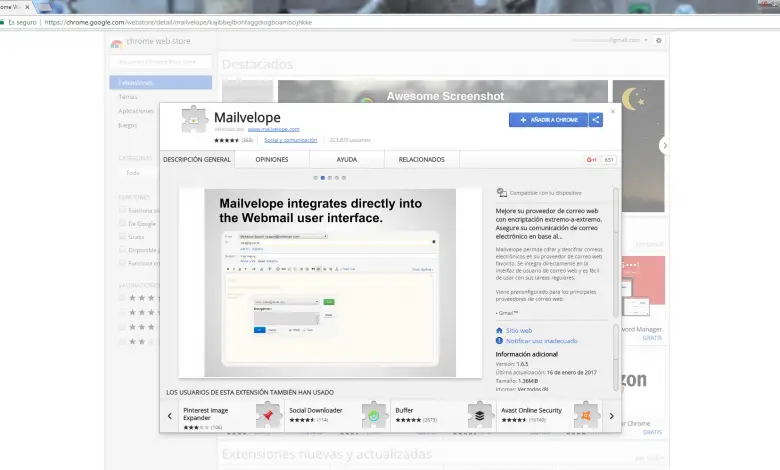Open the Social y comunicación category link
The width and height of the screenshot is (780, 470).
[291, 140]
